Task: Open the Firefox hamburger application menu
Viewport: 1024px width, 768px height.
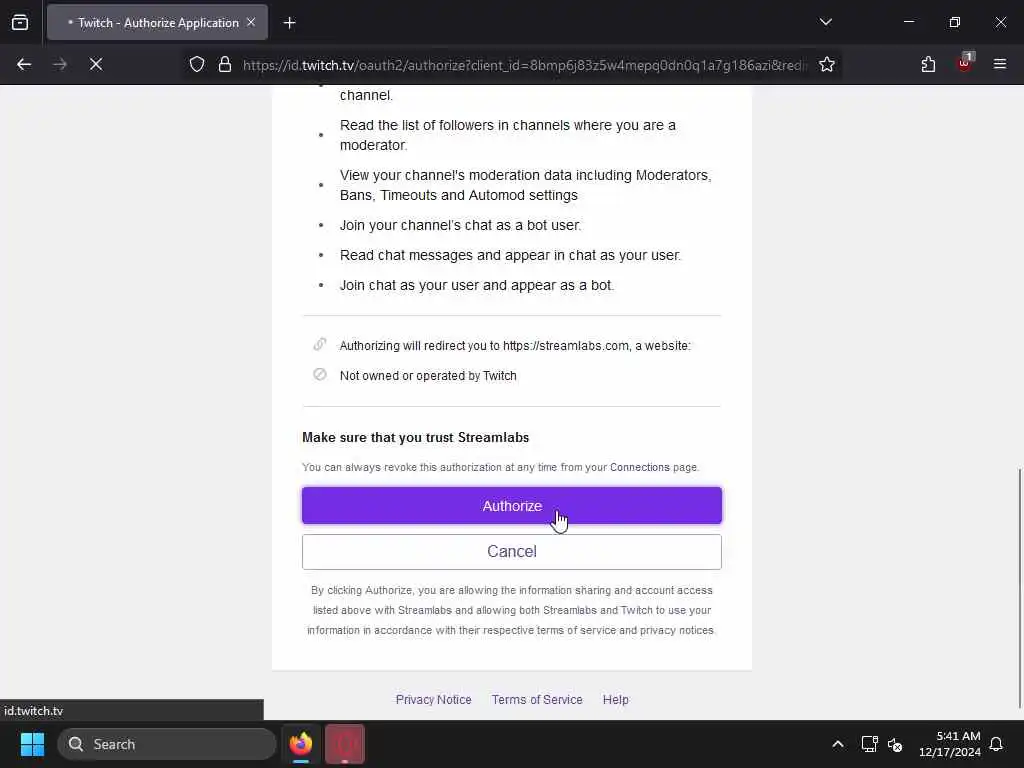Action: tap(1000, 64)
